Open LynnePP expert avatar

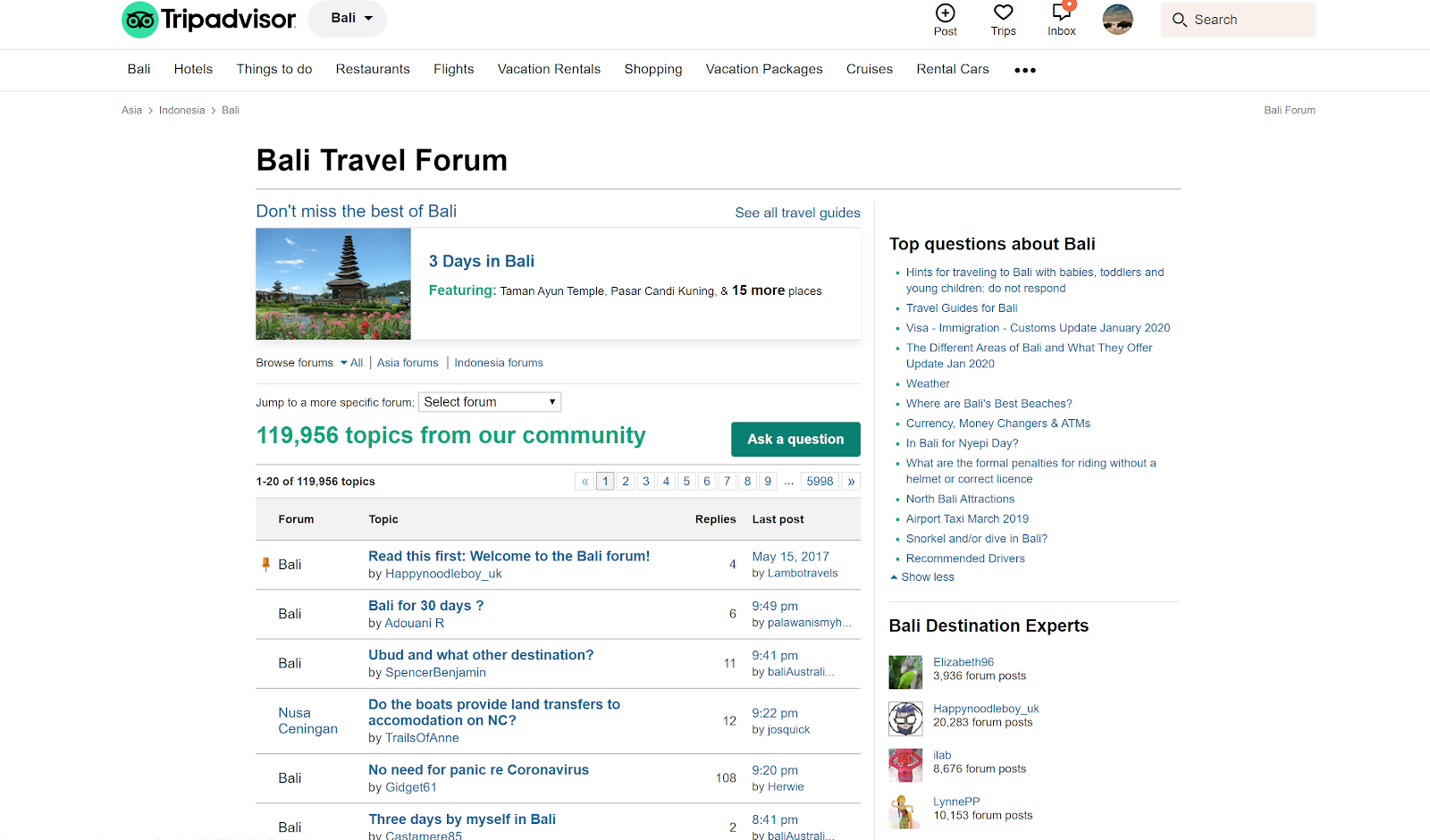(x=905, y=811)
